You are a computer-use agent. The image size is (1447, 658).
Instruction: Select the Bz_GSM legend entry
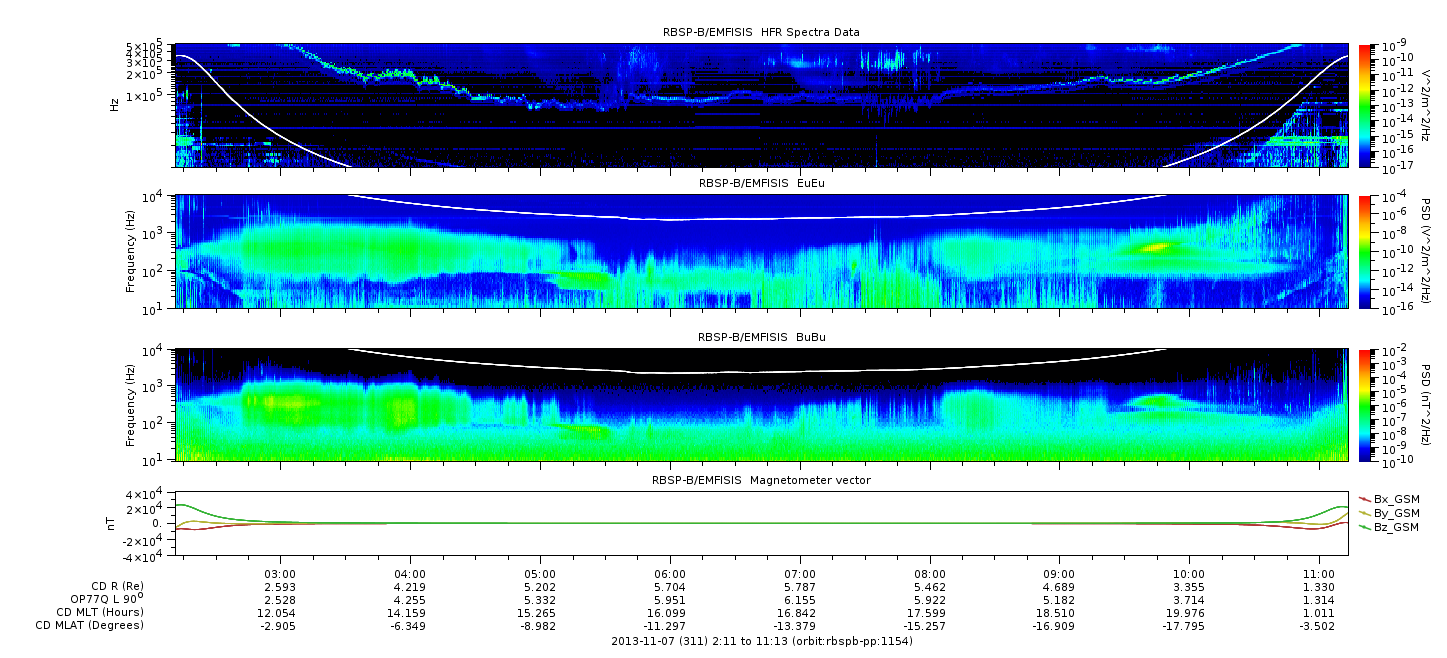coord(1389,527)
